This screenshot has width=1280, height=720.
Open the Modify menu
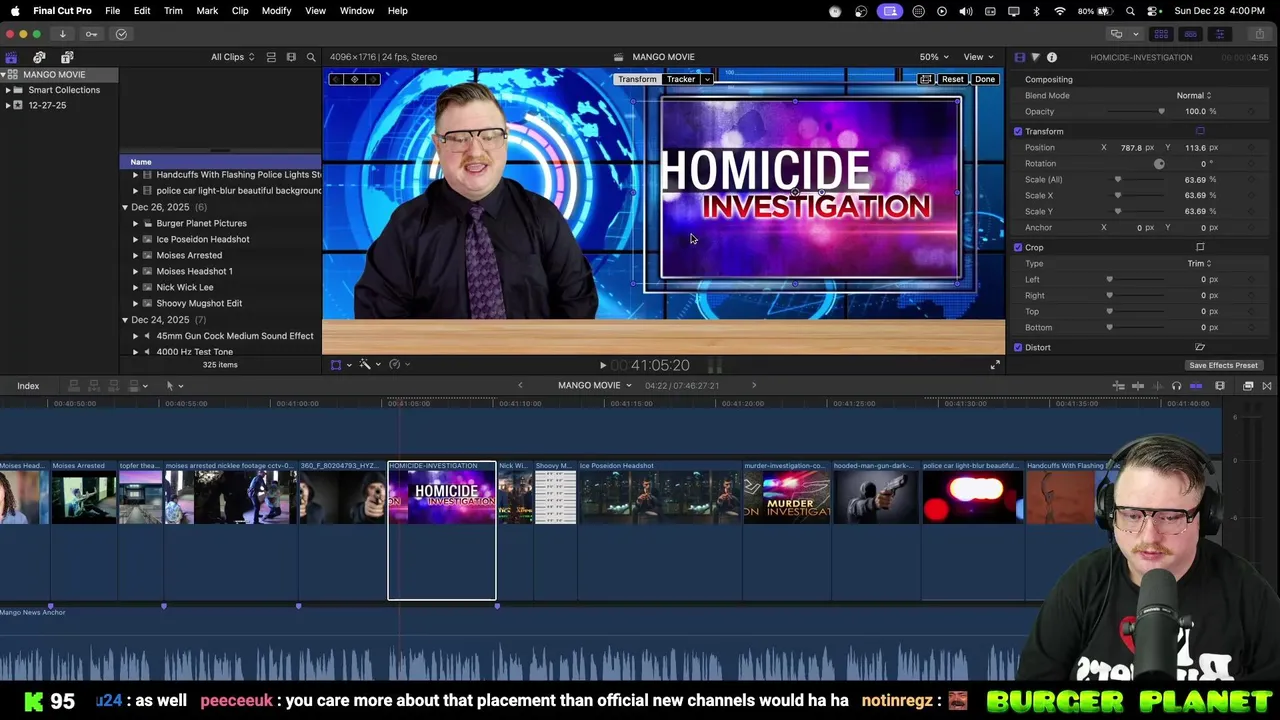276,10
